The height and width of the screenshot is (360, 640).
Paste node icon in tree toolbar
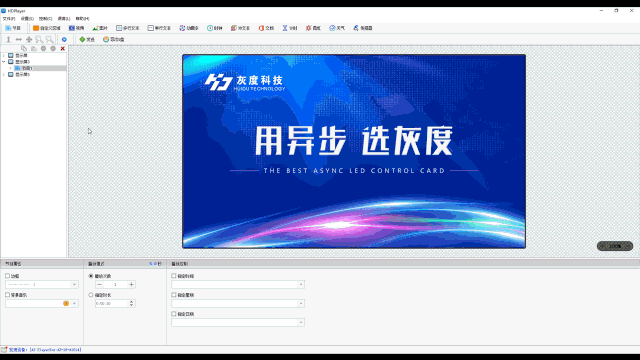click(x=34, y=49)
